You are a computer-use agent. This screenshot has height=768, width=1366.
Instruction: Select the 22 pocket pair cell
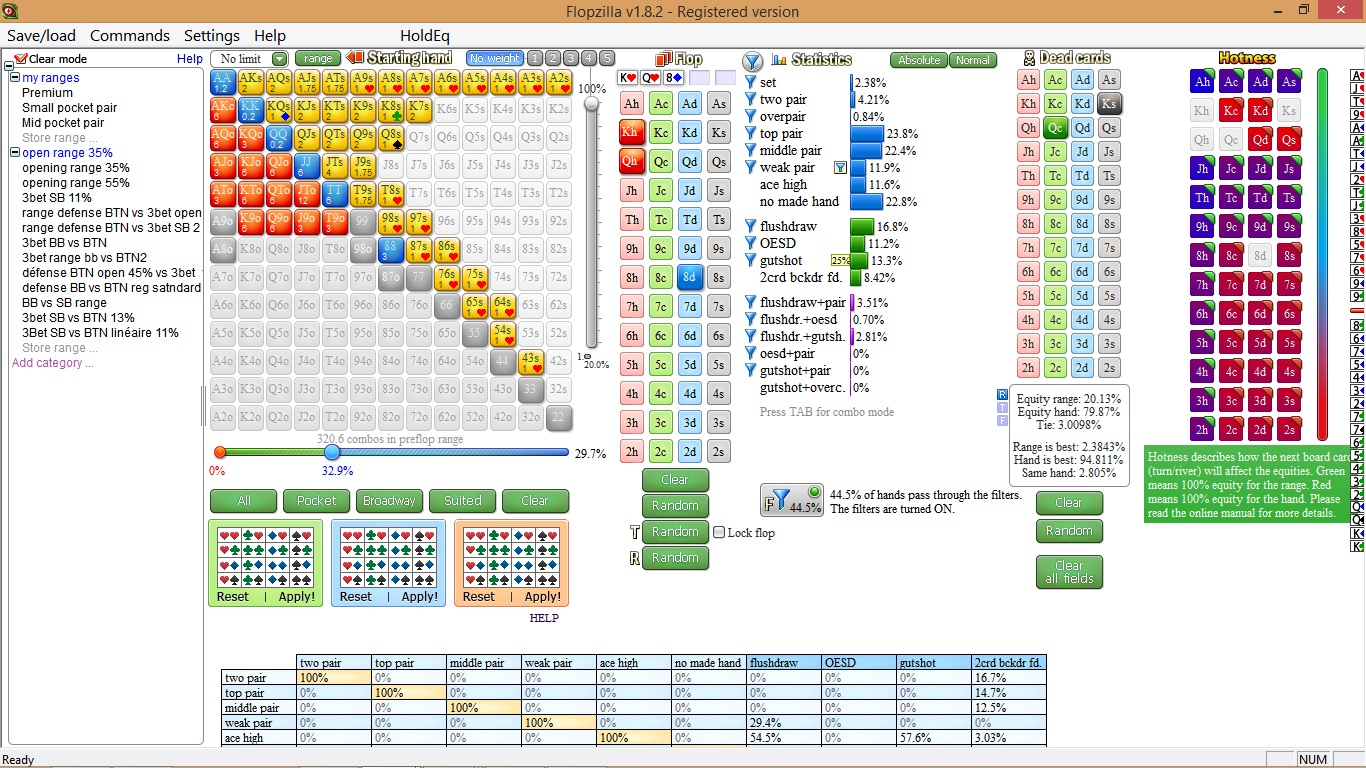(x=559, y=418)
